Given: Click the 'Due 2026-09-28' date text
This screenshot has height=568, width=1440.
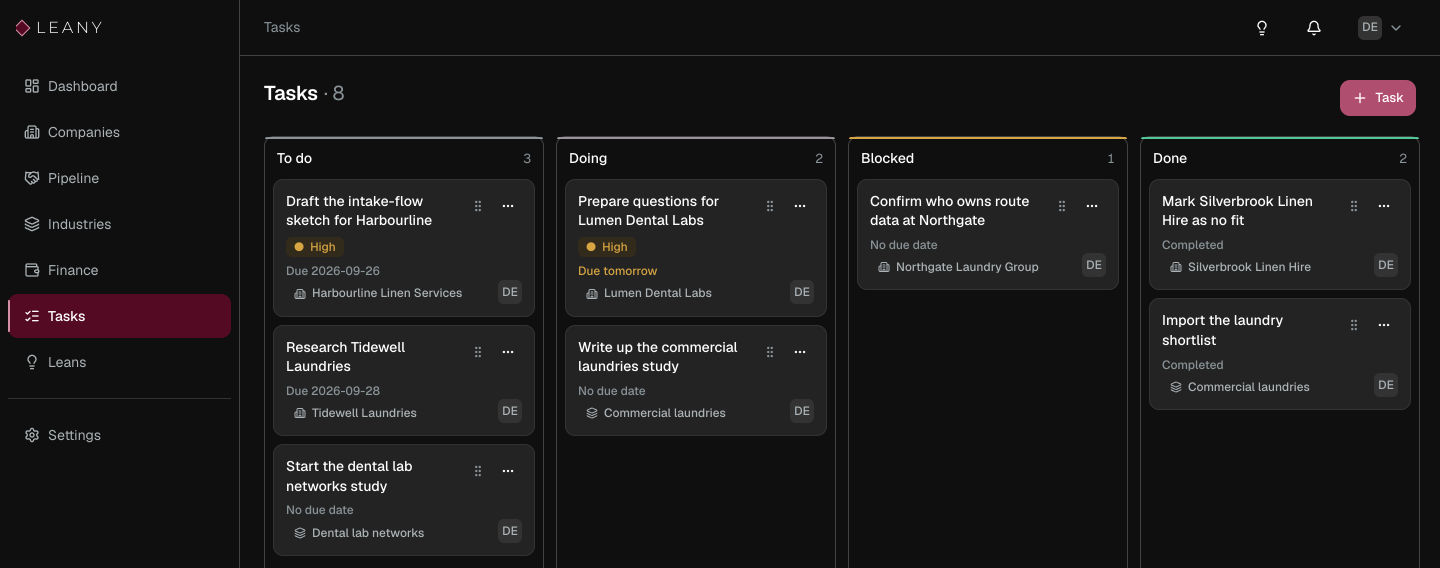Looking at the screenshot, I should [333, 391].
